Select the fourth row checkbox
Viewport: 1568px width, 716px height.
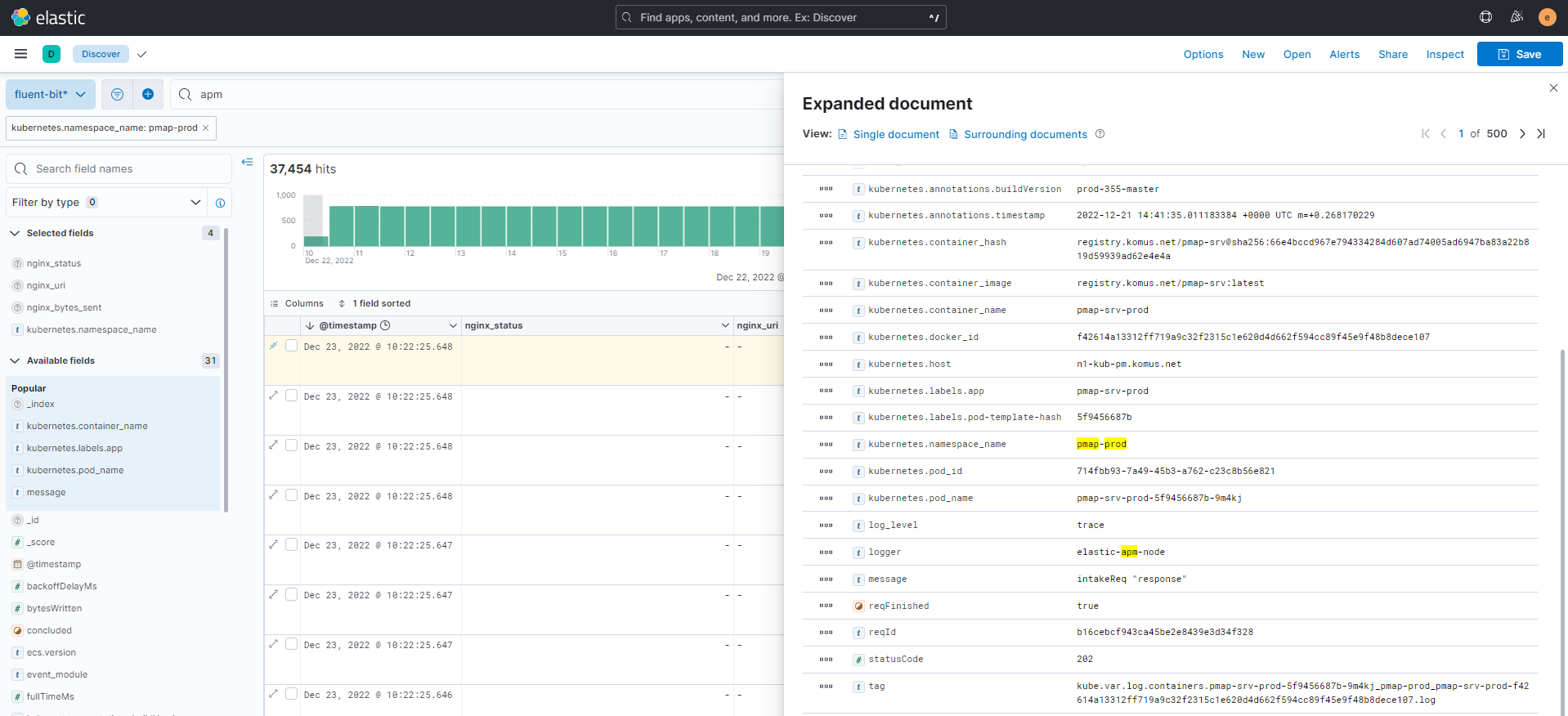tap(291, 495)
